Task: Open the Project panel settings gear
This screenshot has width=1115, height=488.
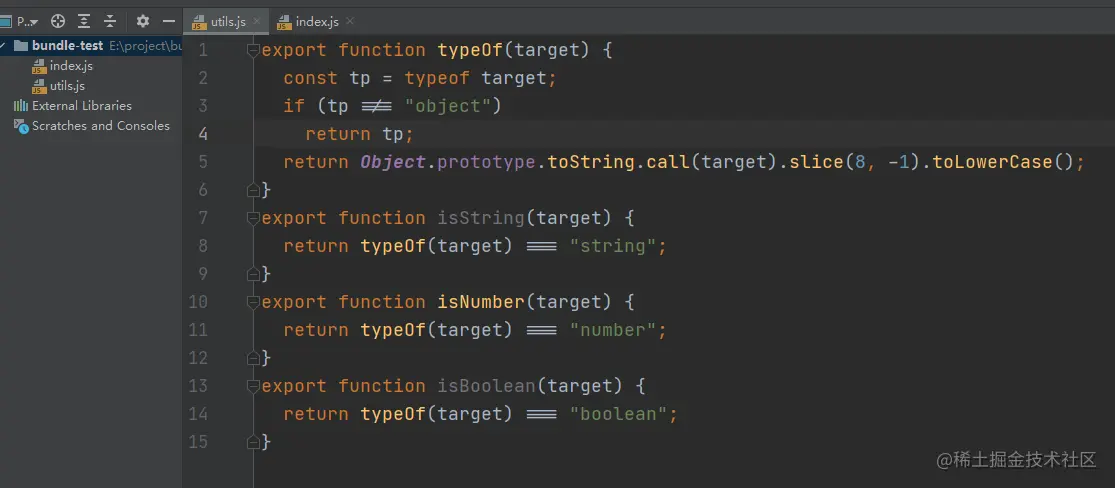Action: tap(143, 21)
